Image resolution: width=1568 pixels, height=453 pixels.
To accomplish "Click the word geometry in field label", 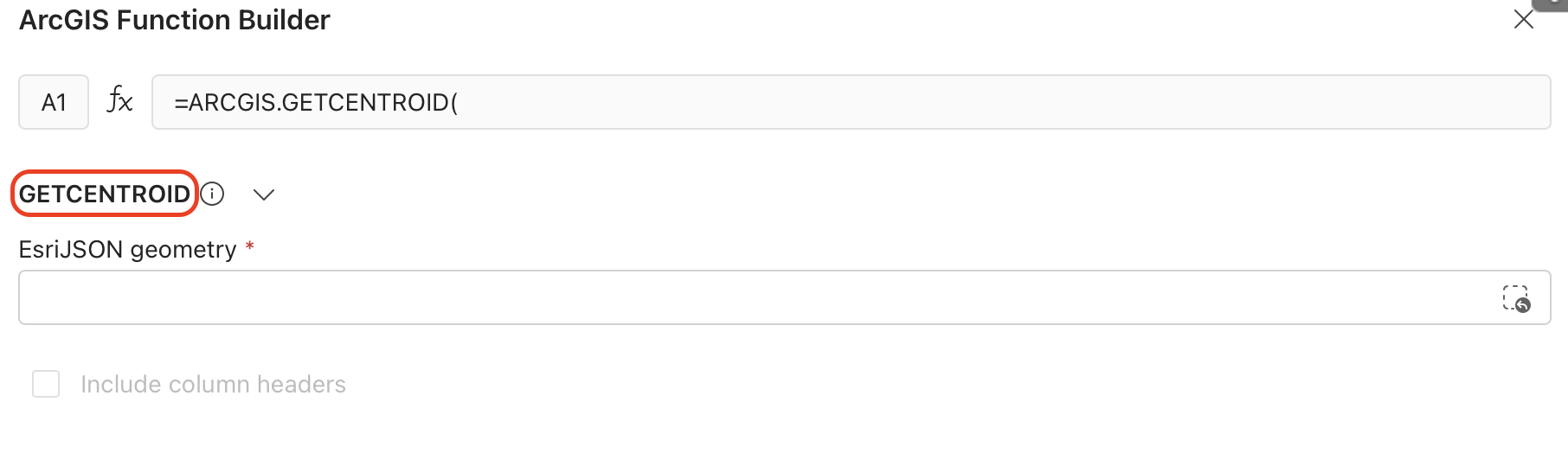I will [183, 251].
